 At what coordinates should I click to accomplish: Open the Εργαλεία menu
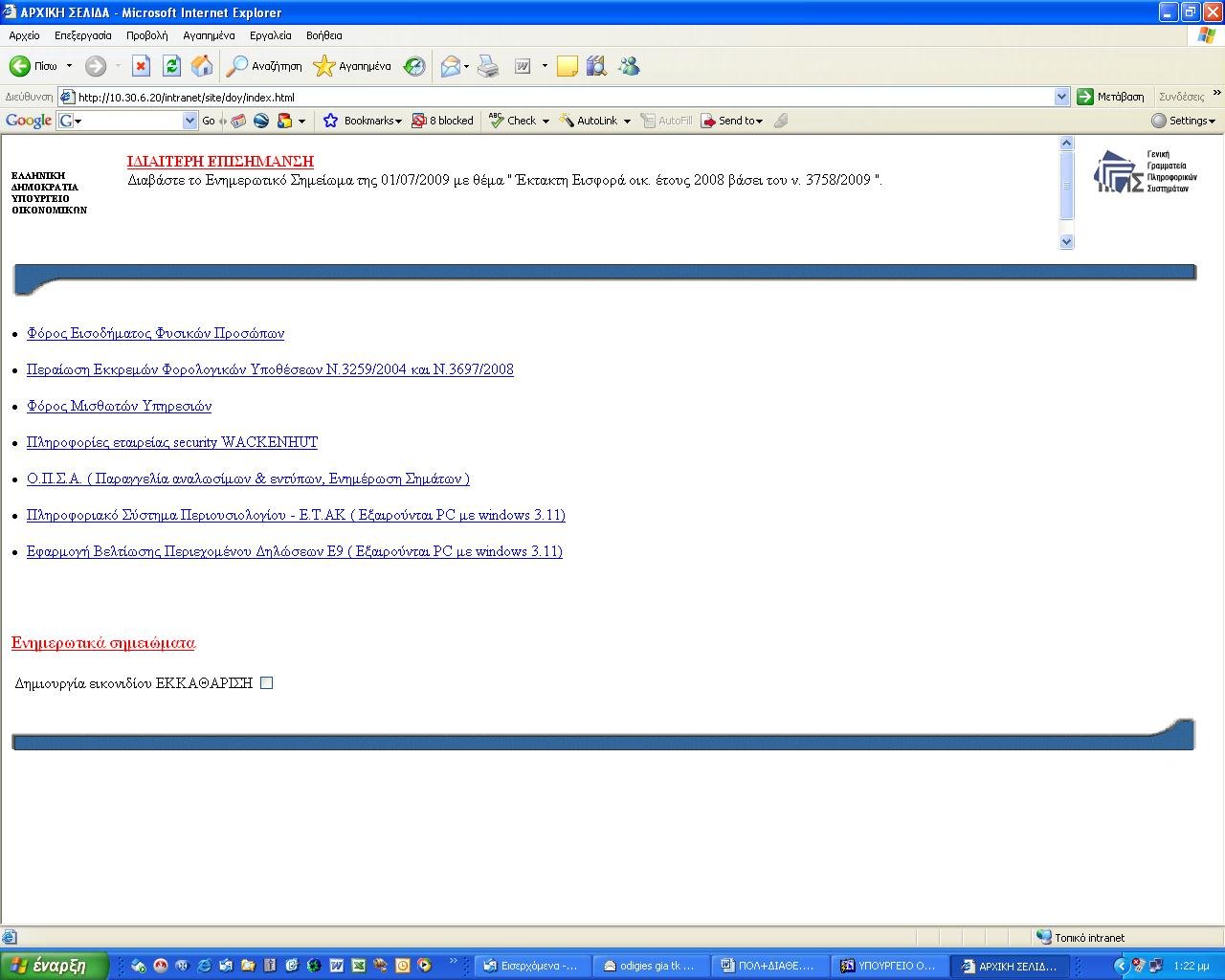point(270,35)
